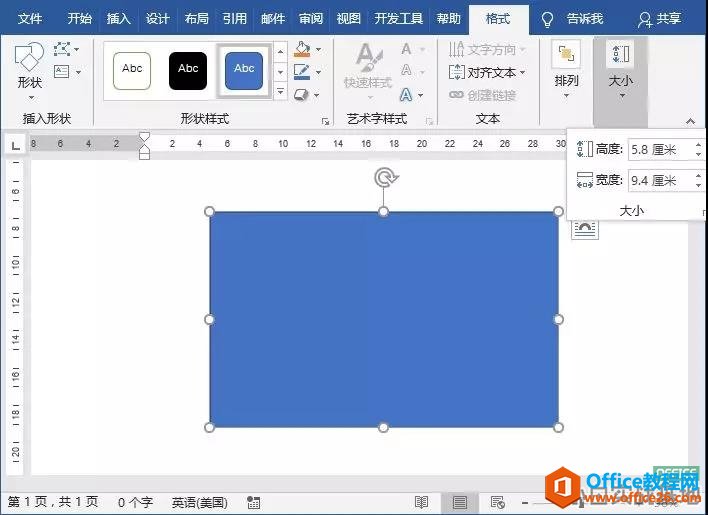Click the layout options icon beside shape
Image resolution: width=708 pixels, height=515 pixels.
coord(586,229)
